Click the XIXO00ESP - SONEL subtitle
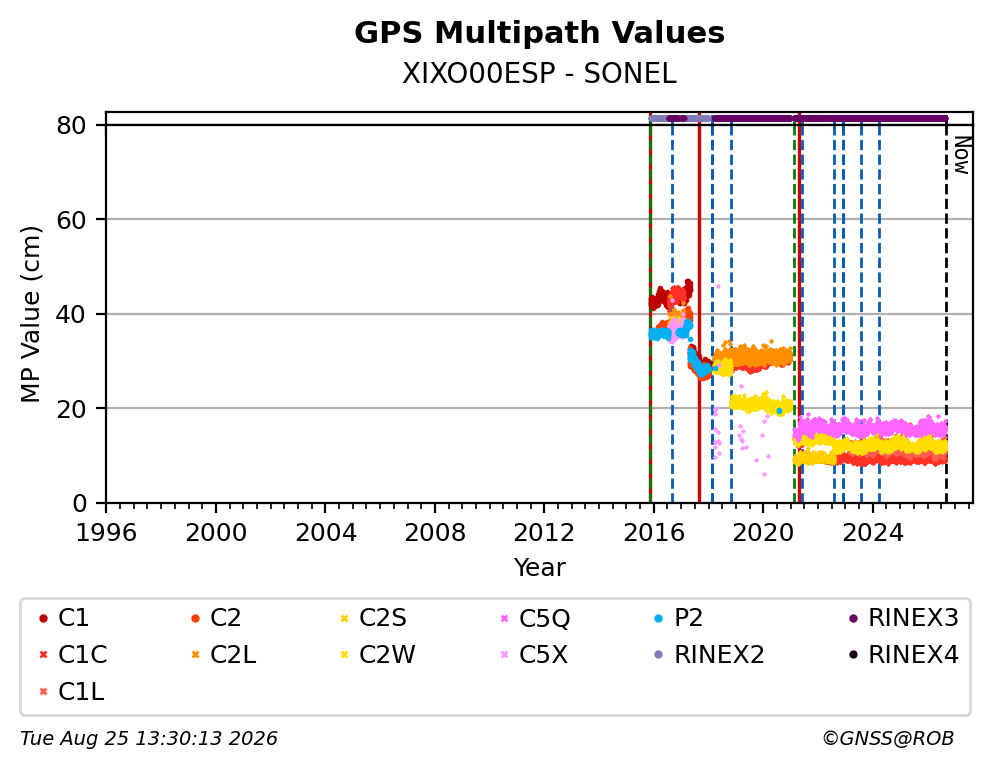 [x=539, y=74]
